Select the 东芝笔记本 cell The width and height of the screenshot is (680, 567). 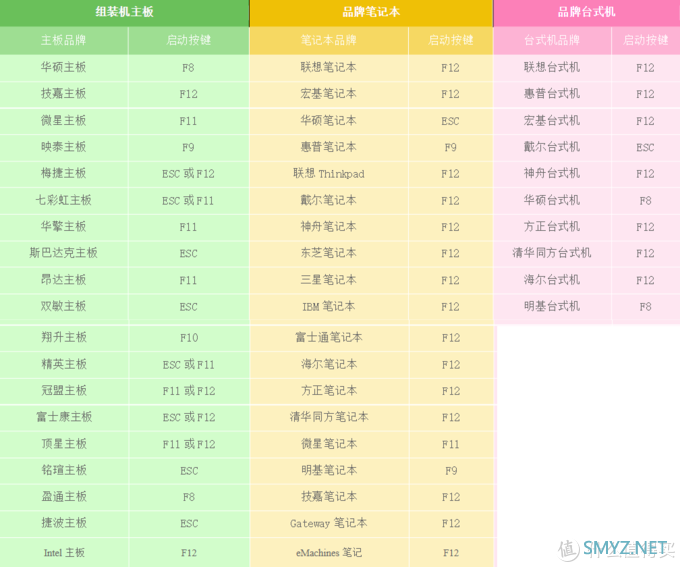tap(329, 253)
